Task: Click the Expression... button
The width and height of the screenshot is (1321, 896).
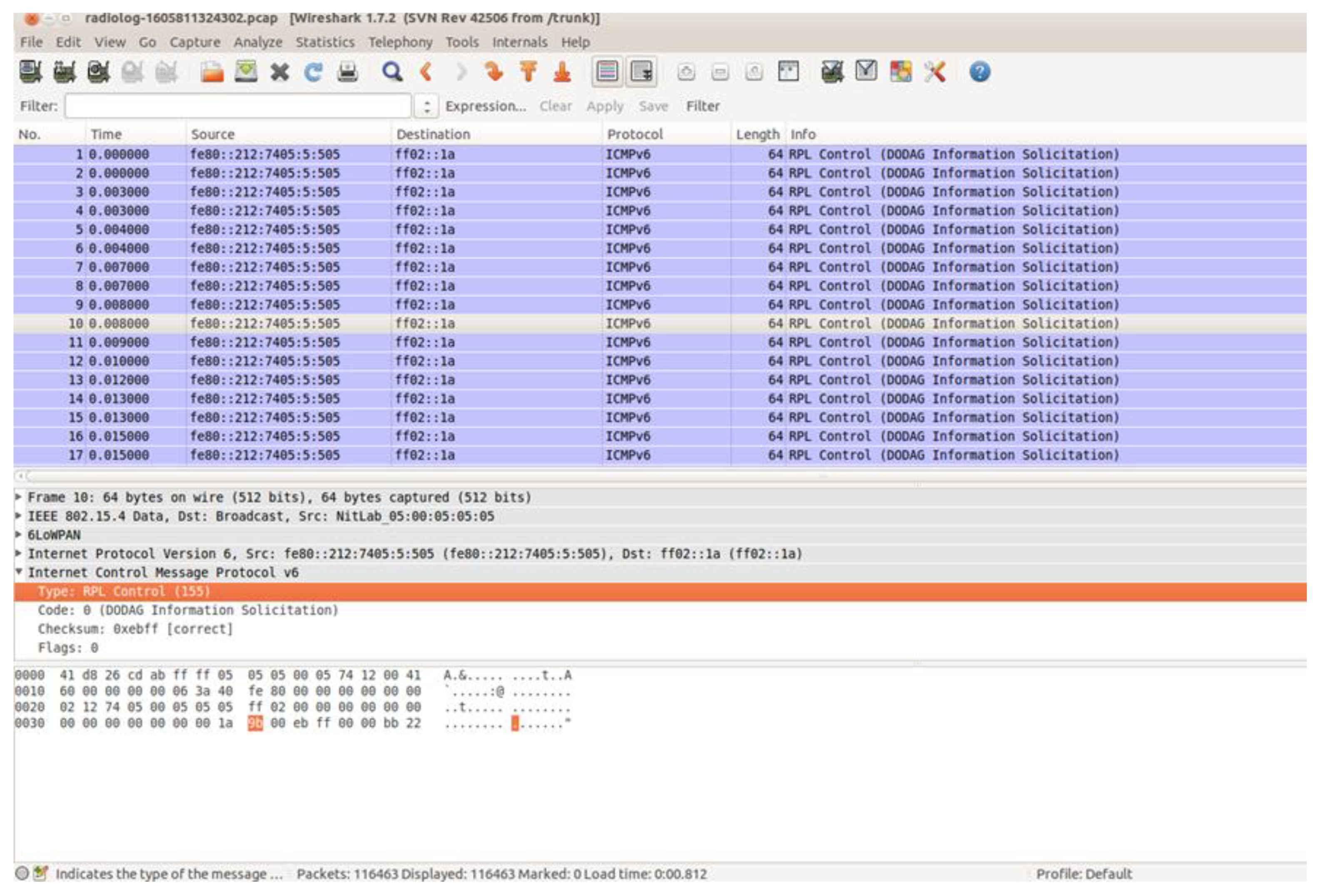Action: [486, 106]
